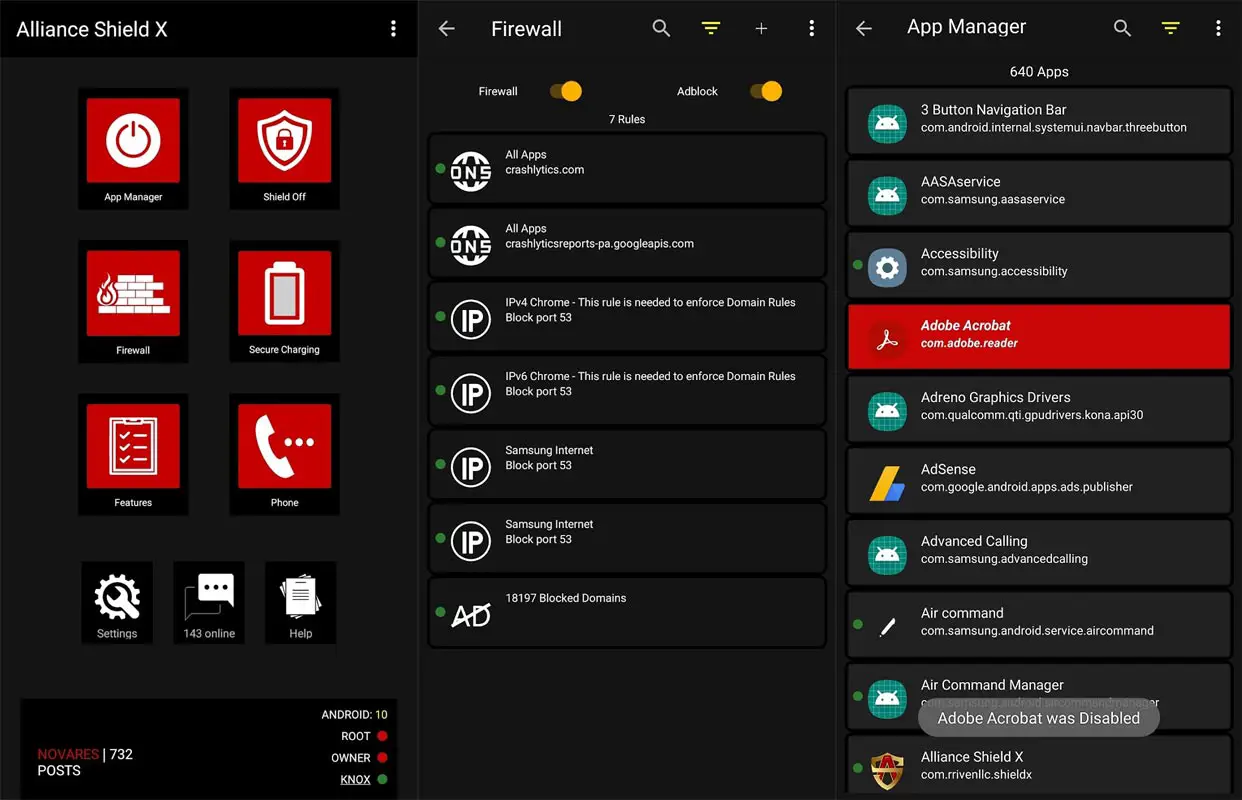The image size is (1242, 800).
Task: Click the KNOX link
Action: [x=355, y=779]
